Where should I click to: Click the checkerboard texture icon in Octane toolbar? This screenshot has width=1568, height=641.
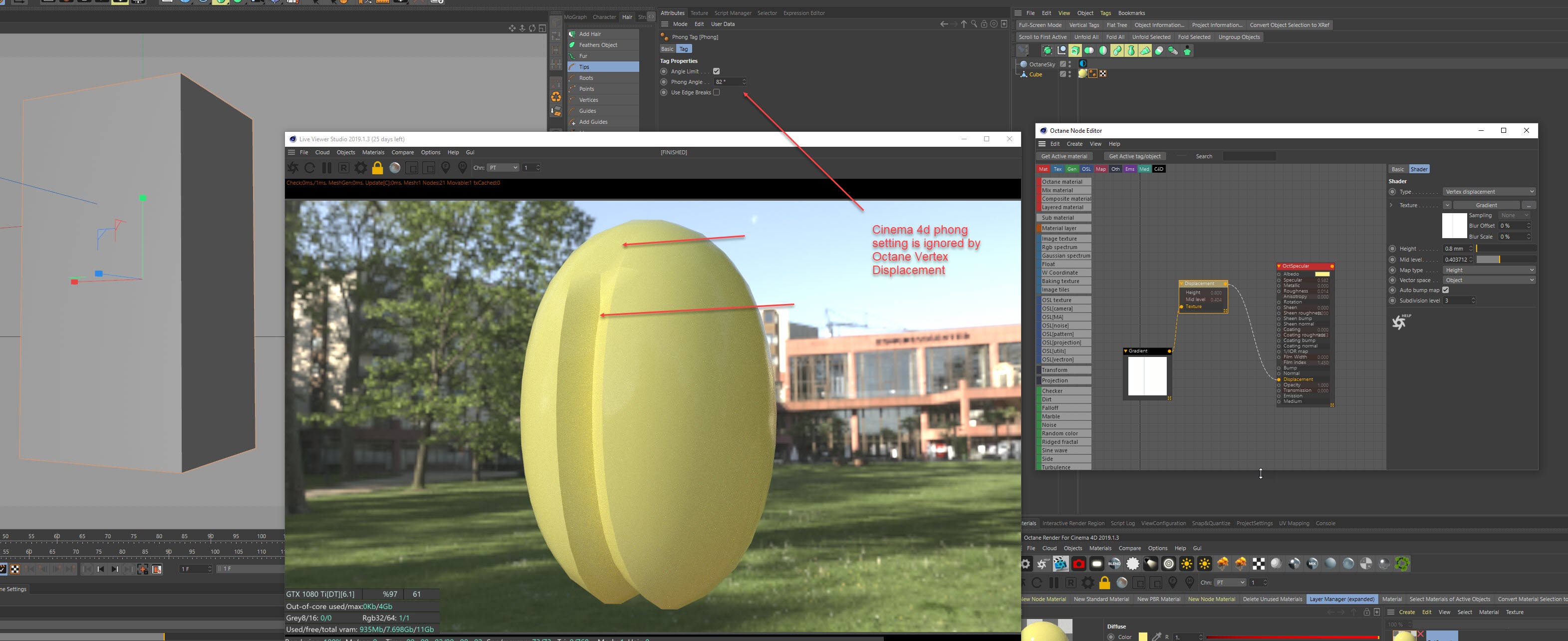pos(1258,564)
